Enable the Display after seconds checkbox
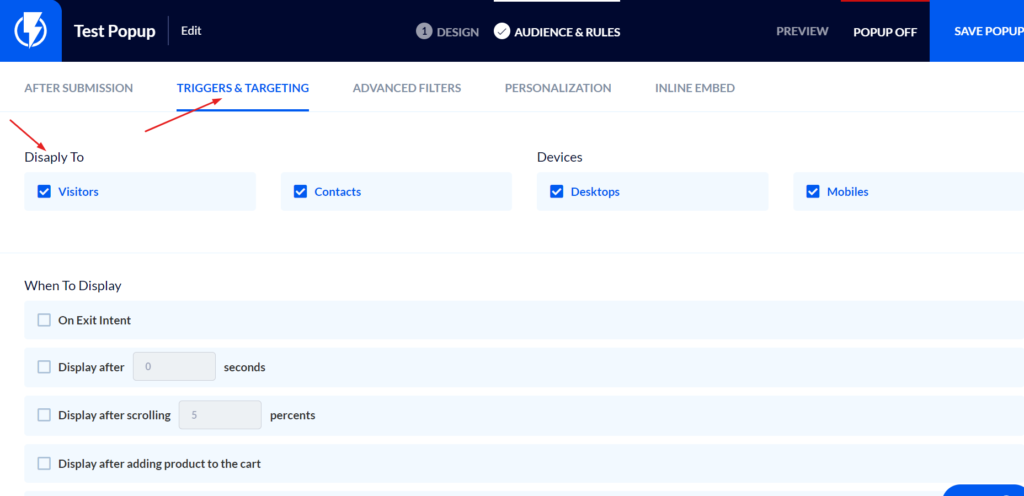 click(x=44, y=367)
